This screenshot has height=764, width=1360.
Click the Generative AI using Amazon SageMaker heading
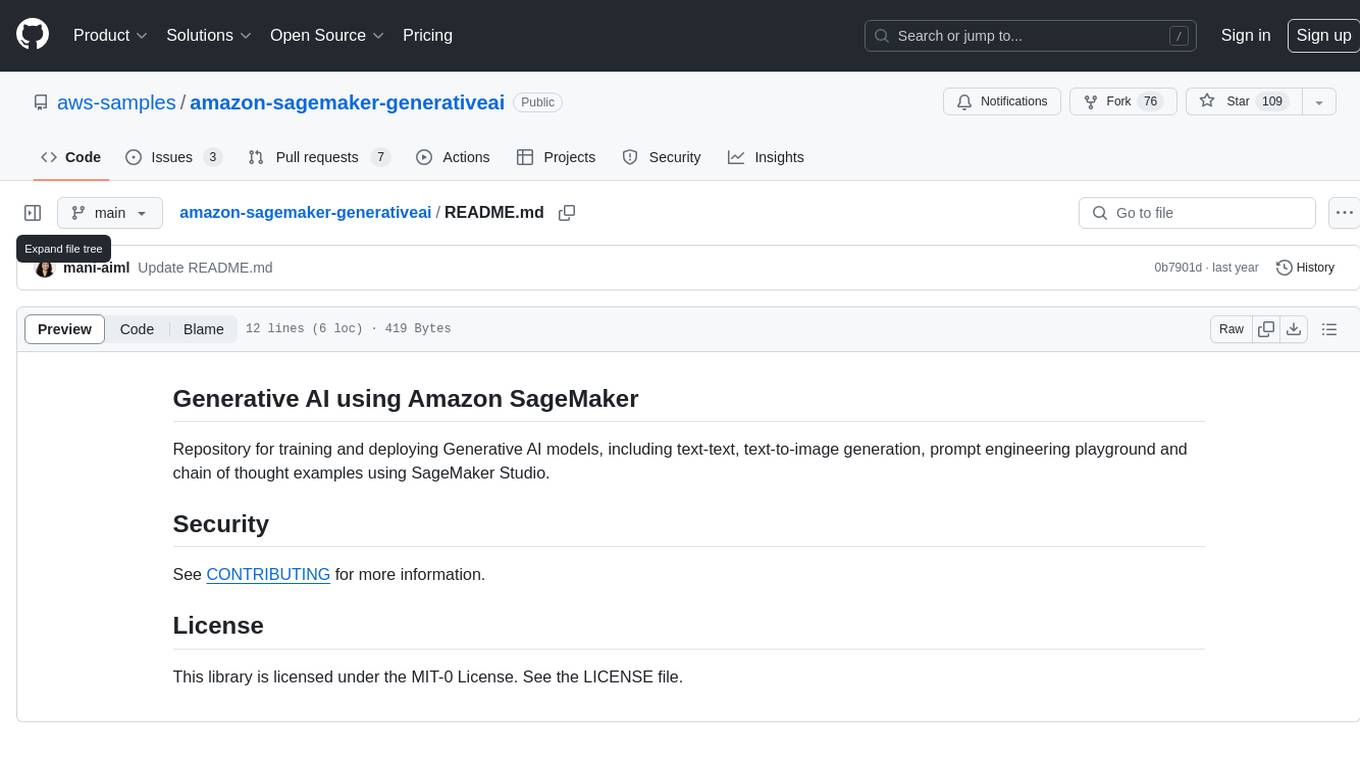coord(405,398)
